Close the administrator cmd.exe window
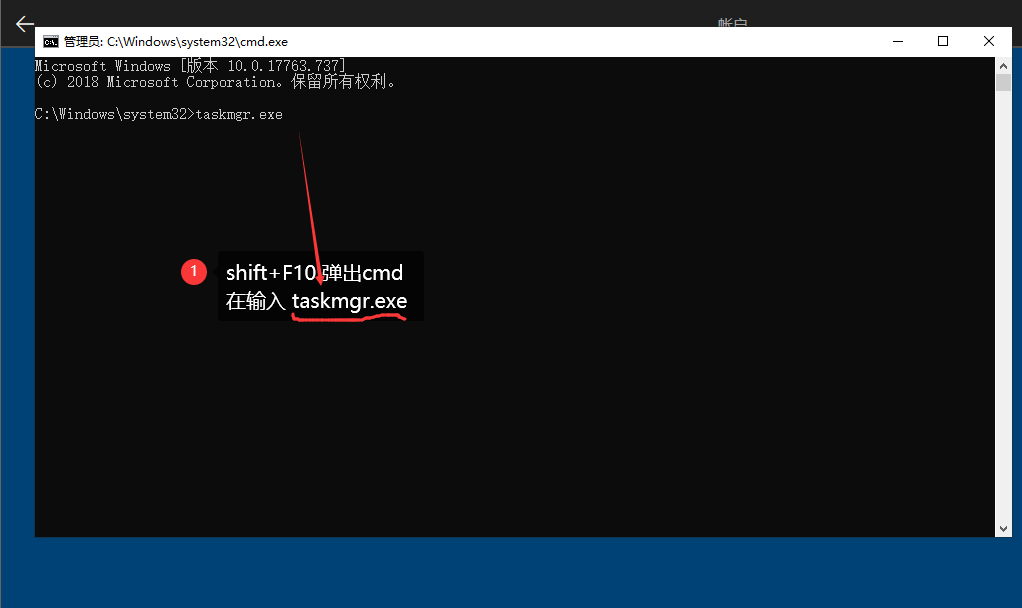The image size is (1022, 608). tap(988, 41)
